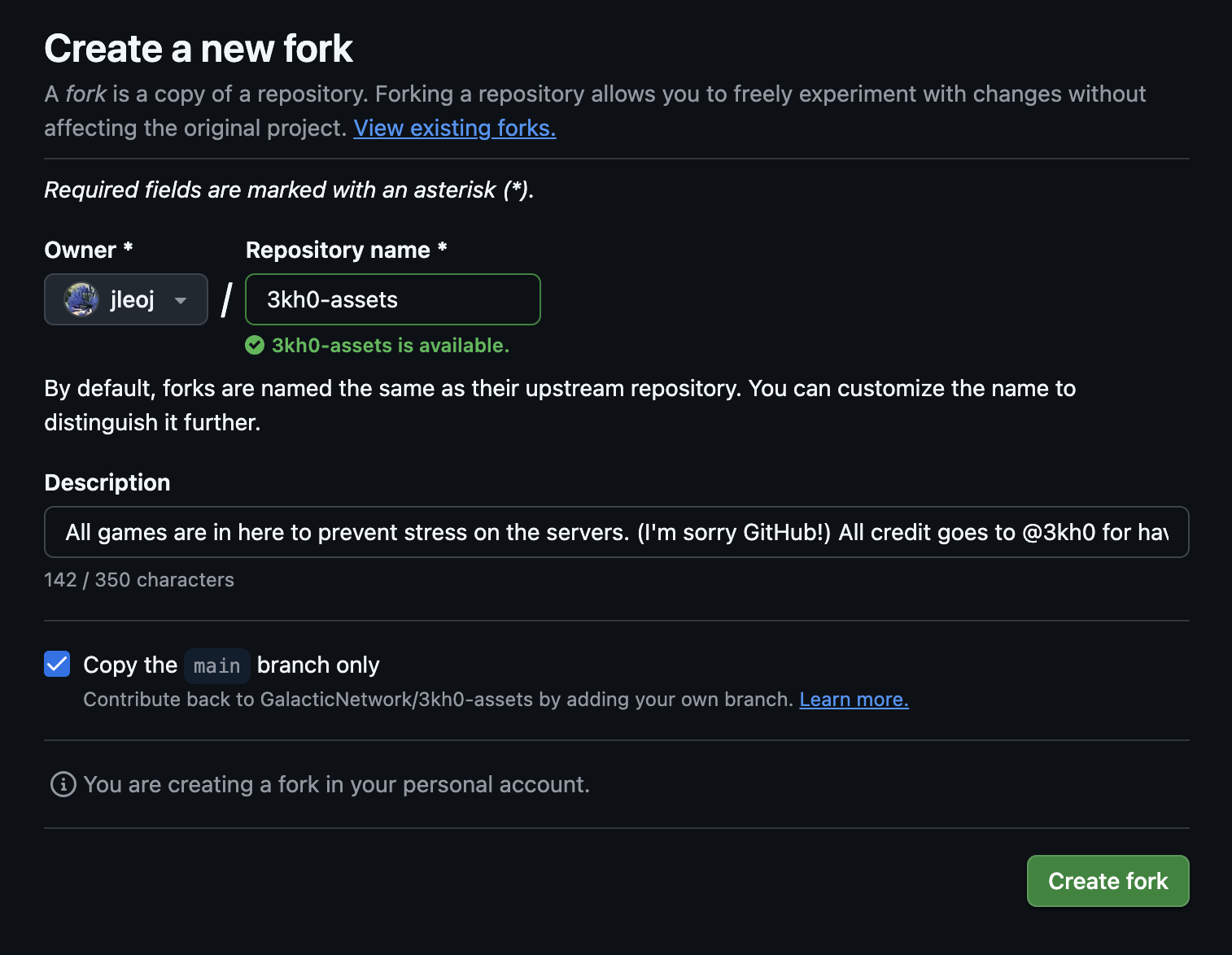Open View existing forks
The width and height of the screenshot is (1232, 955).
pos(454,128)
